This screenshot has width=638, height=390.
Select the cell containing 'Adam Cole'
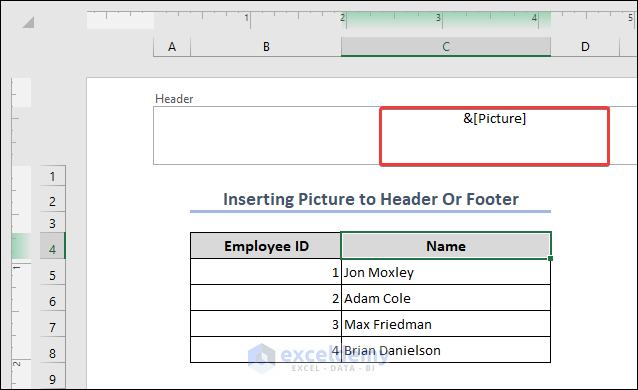[x=446, y=298]
